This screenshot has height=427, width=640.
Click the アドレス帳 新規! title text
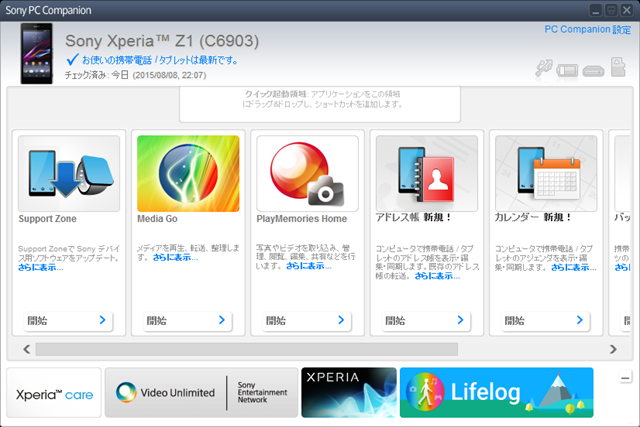click(413, 217)
